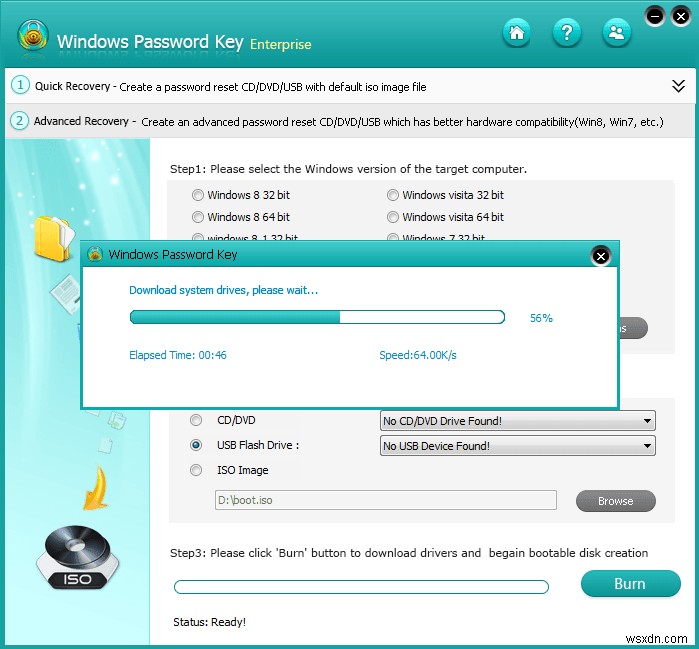Viewport: 699px width, 649px height.
Task: Click the empty burn progress bar
Action: (361, 587)
